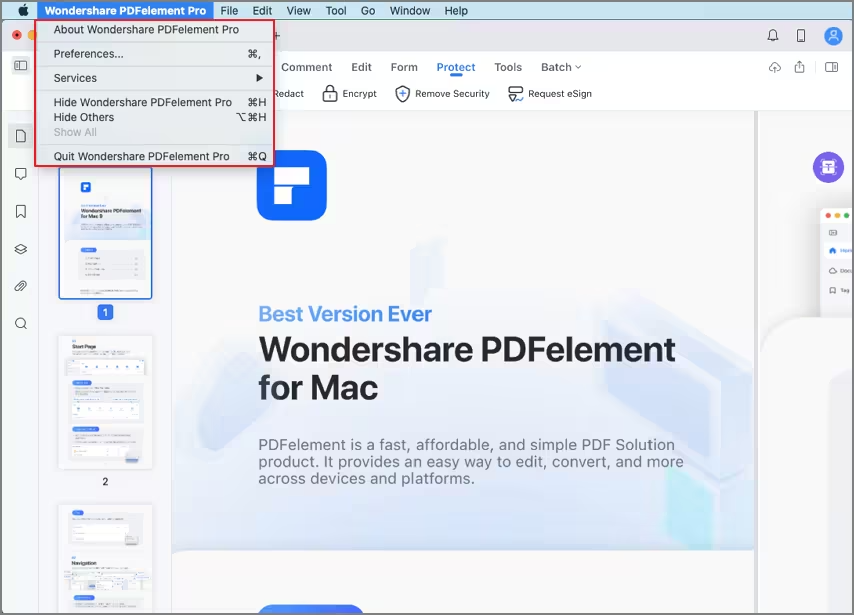Expand the Services submenu
The height and width of the screenshot is (615, 854).
point(154,78)
